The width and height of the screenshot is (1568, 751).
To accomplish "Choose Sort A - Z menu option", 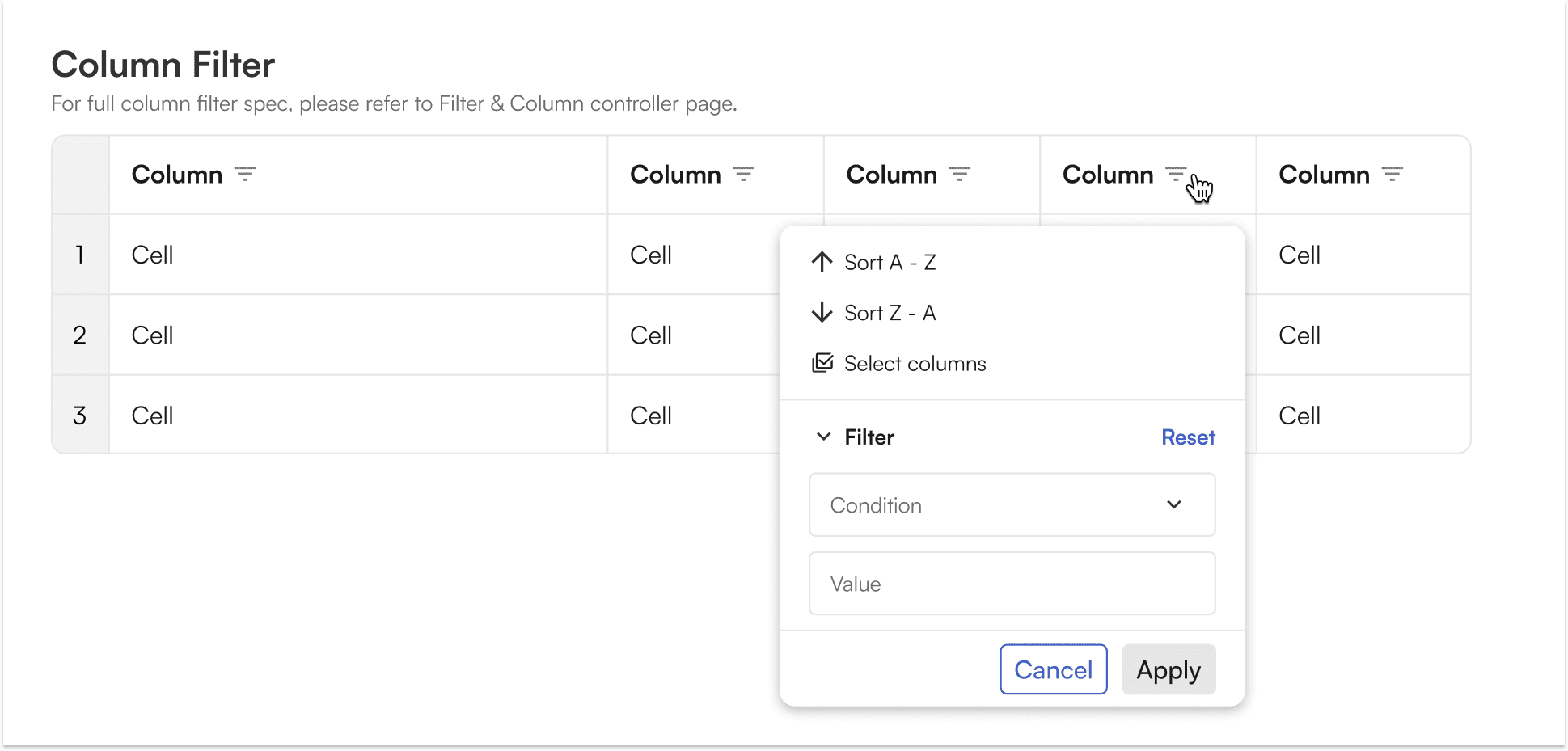I will coord(890,263).
